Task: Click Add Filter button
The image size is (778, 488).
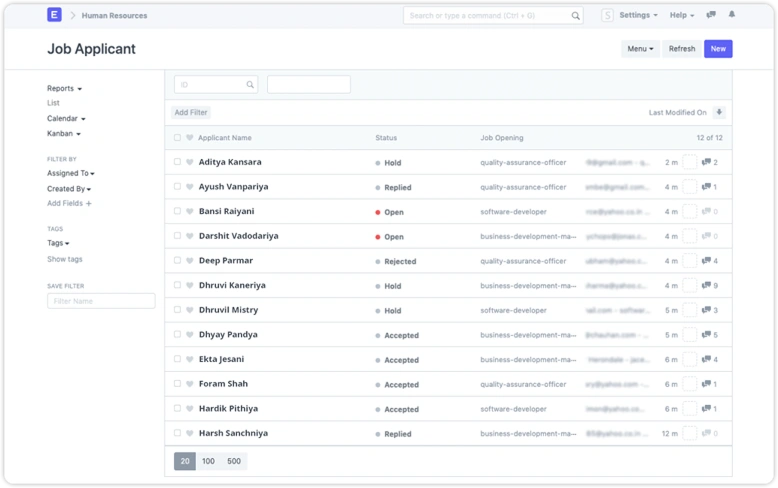Action: pos(191,113)
